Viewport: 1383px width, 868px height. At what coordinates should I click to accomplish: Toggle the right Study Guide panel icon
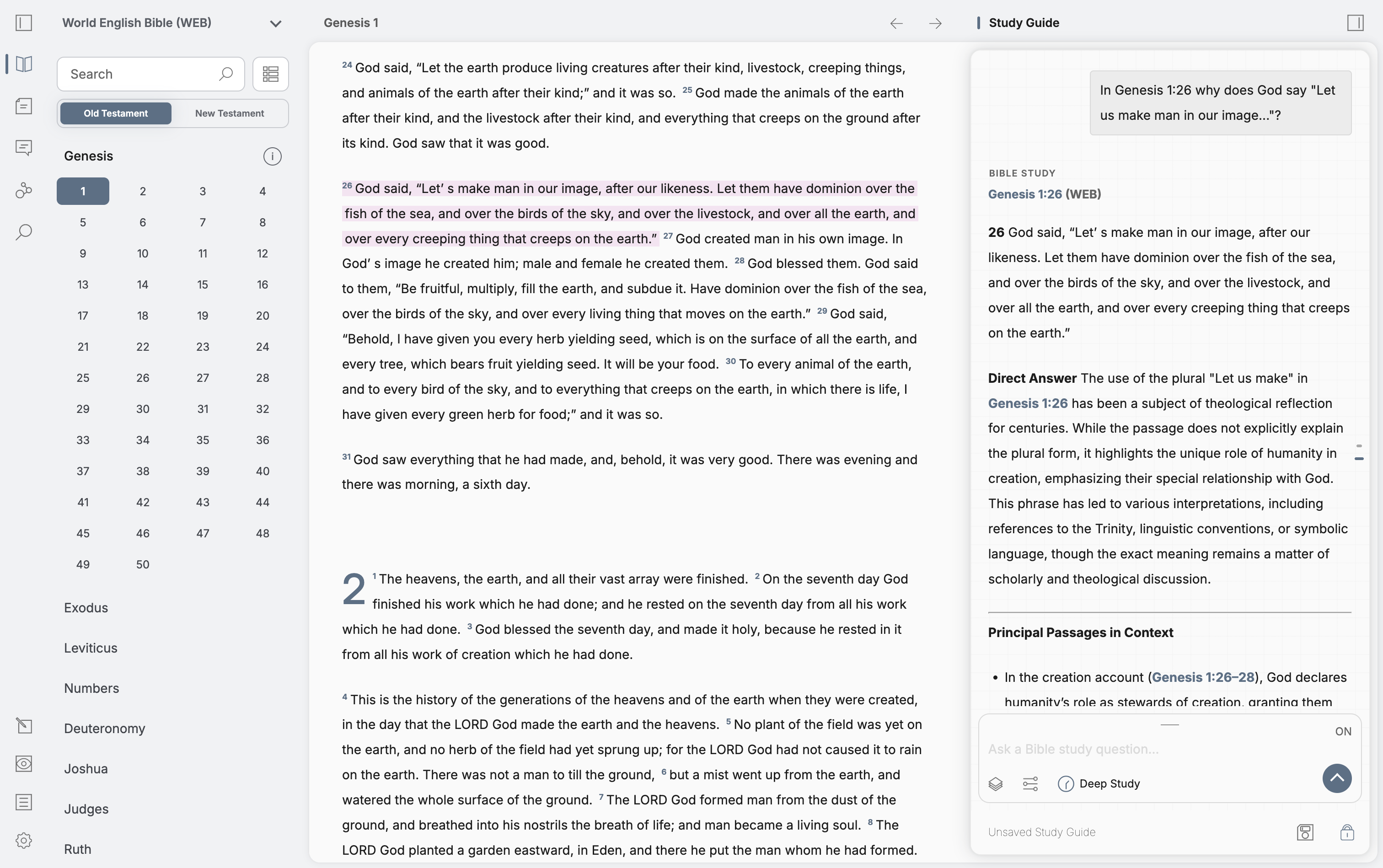(1355, 23)
